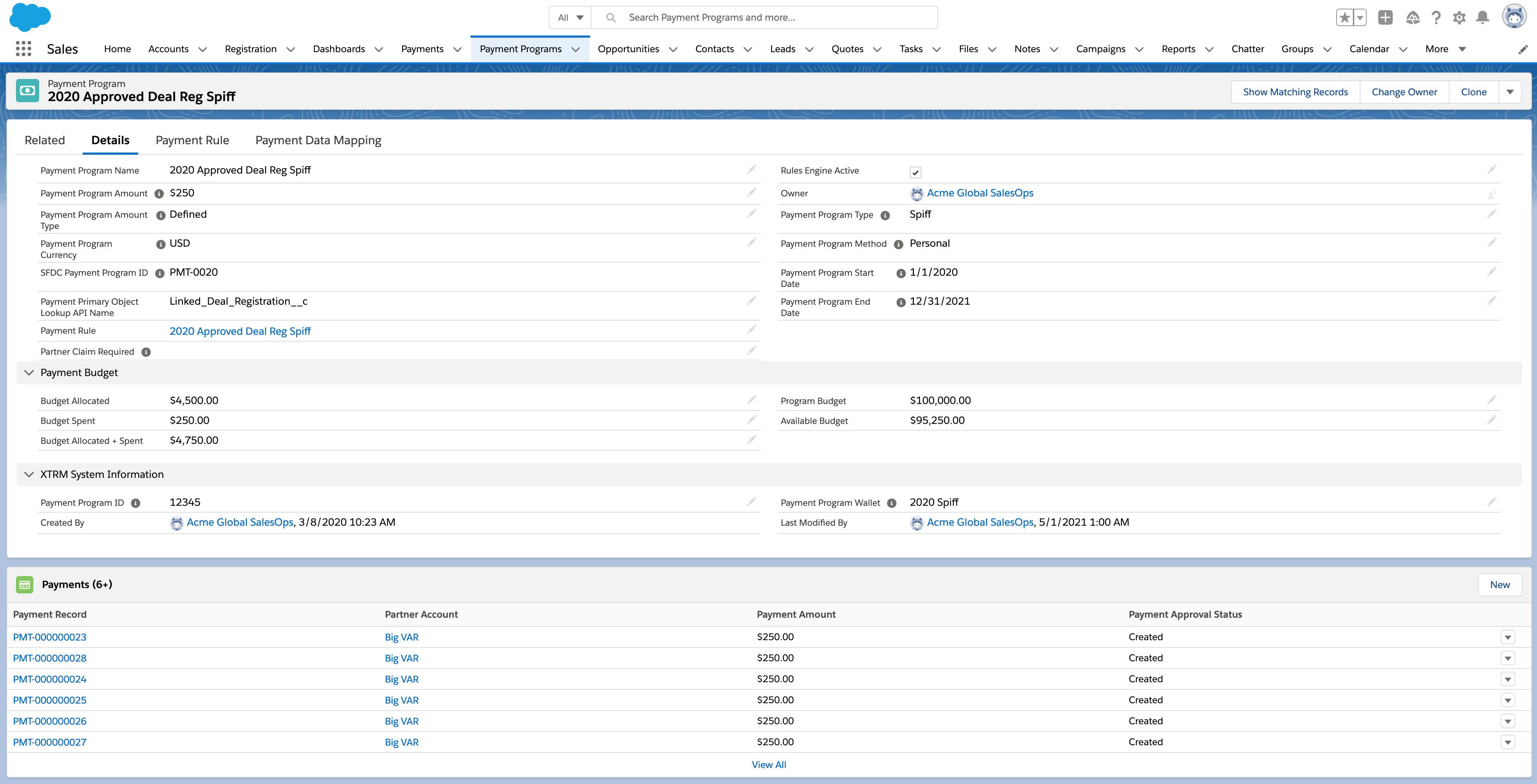Click the edit pencil next to Budget Allocated

coord(751,400)
